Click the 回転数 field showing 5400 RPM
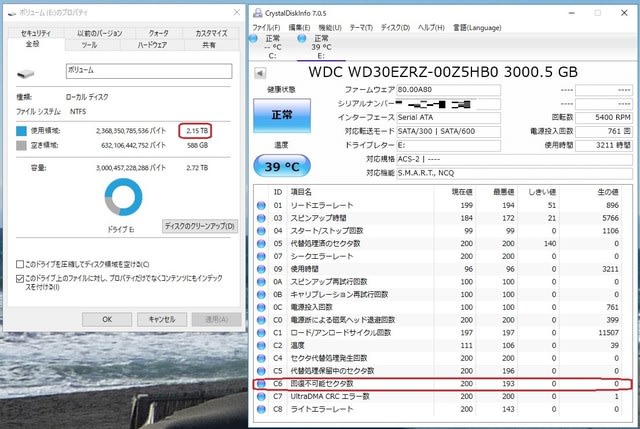 [604, 118]
